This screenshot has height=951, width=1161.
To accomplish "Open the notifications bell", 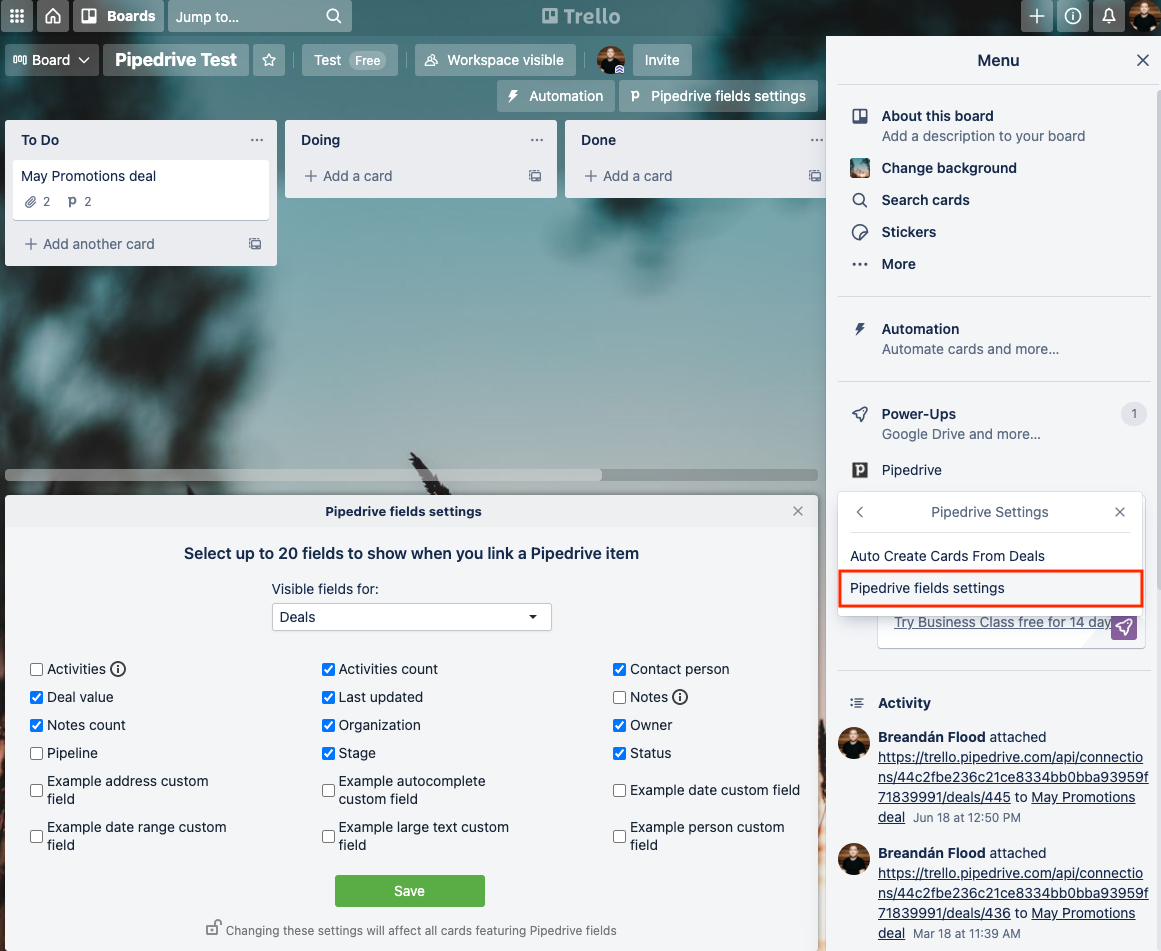I will point(1108,16).
